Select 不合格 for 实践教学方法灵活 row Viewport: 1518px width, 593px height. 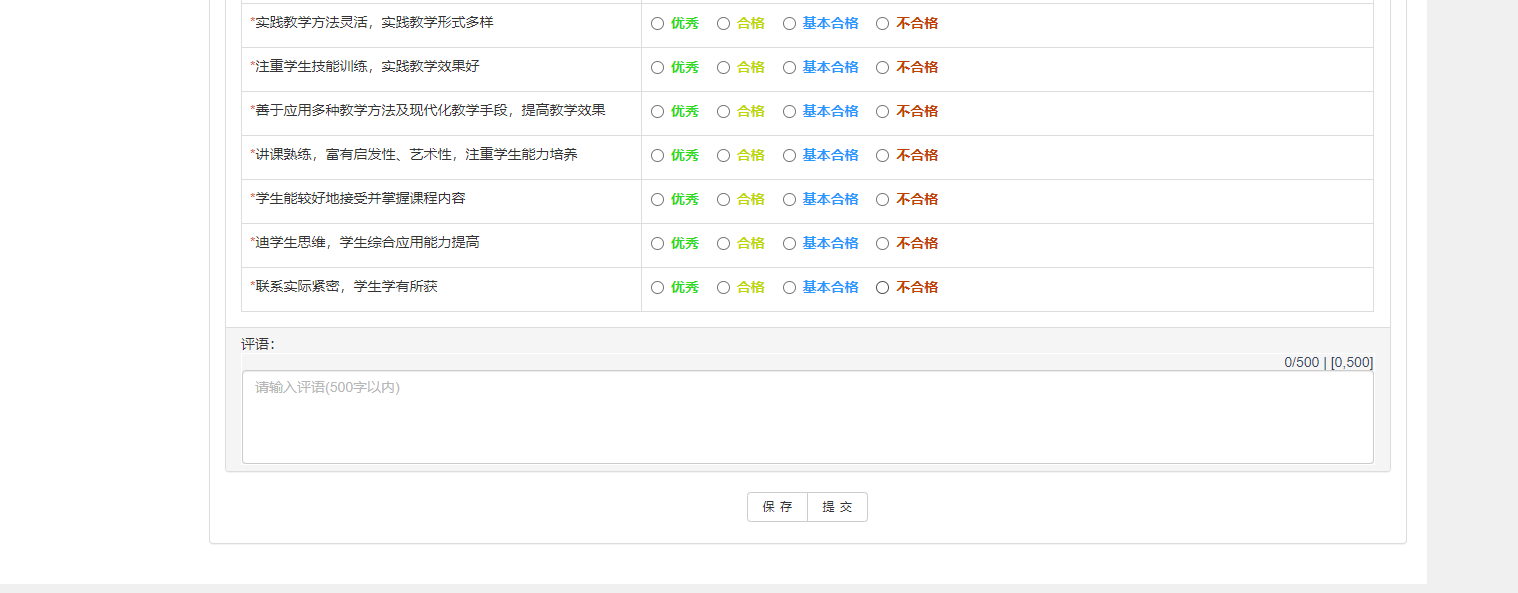[x=882, y=24]
